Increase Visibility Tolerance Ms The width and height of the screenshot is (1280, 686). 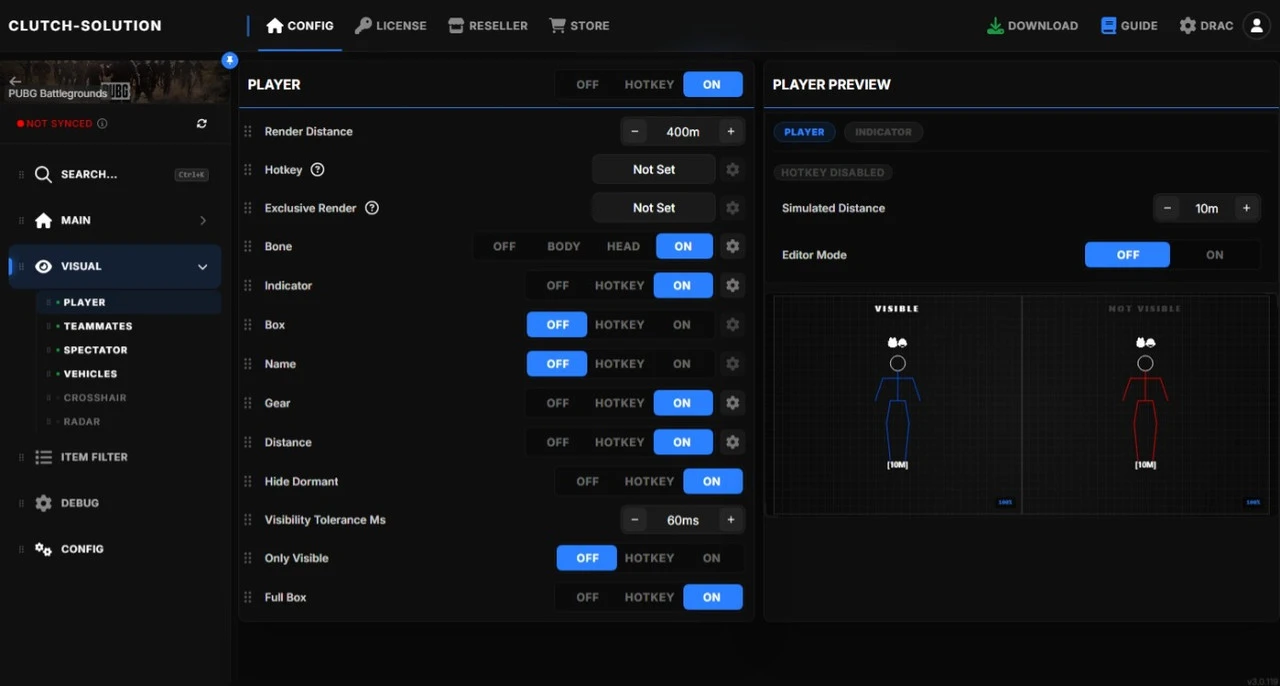(731, 520)
